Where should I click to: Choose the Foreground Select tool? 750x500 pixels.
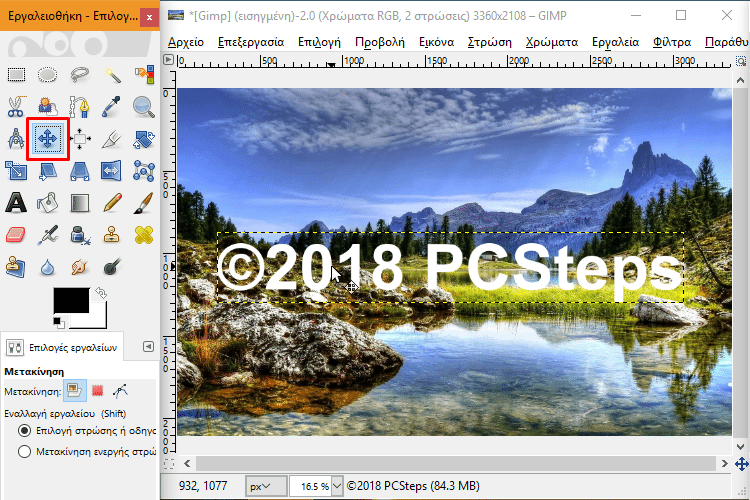47,106
